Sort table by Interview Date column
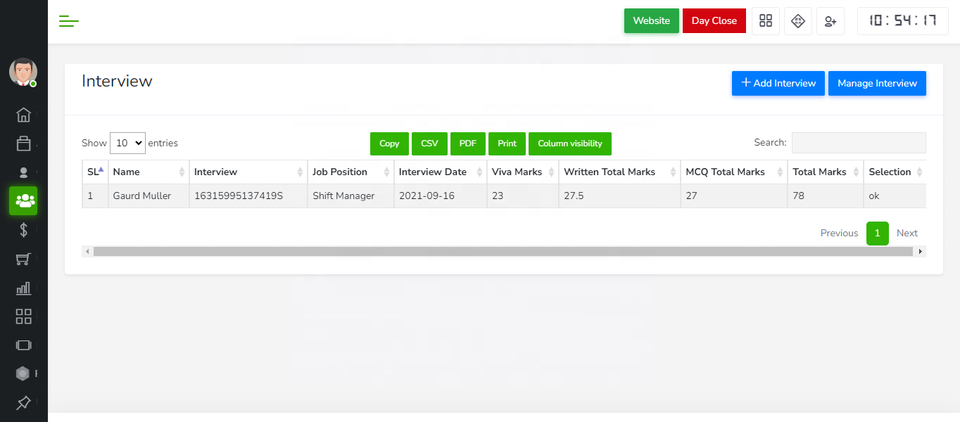 pyautogui.click(x=438, y=172)
